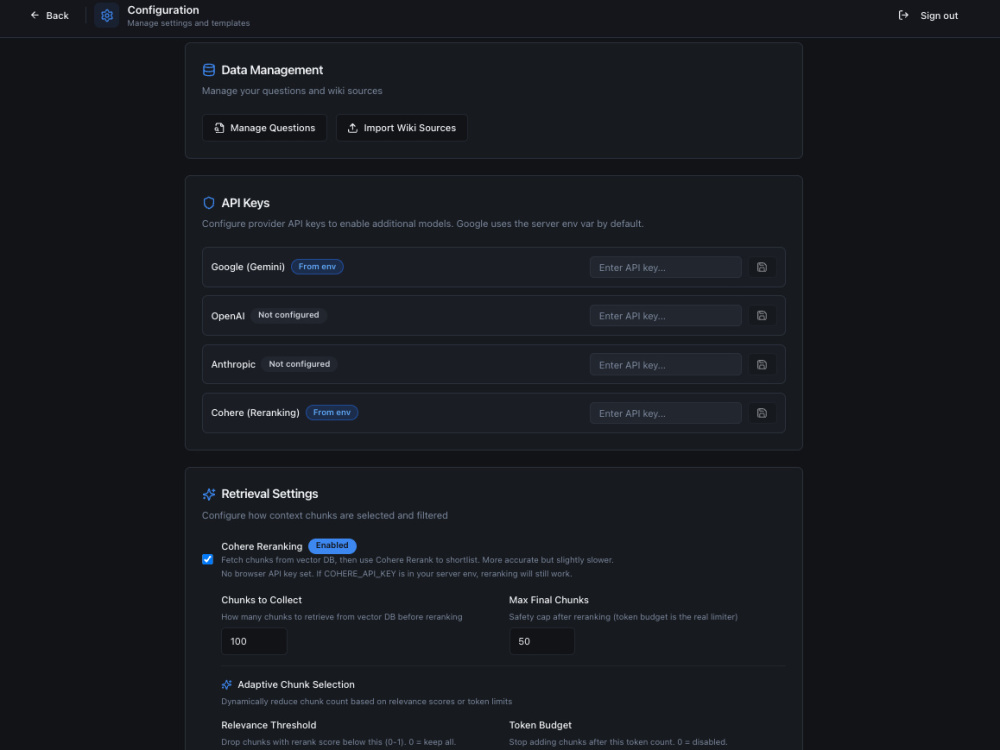Focus the Google (Gemini) API key field
This screenshot has height=750, width=1000.
pos(665,267)
